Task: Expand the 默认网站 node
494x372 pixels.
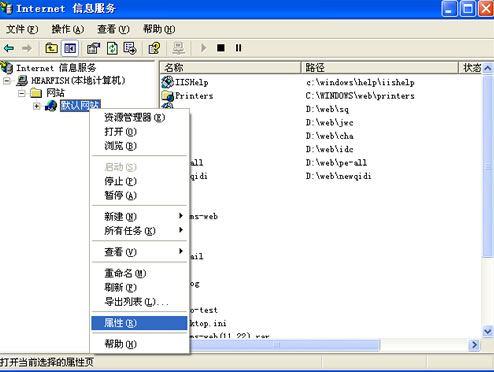Action: (x=37, y=106)
